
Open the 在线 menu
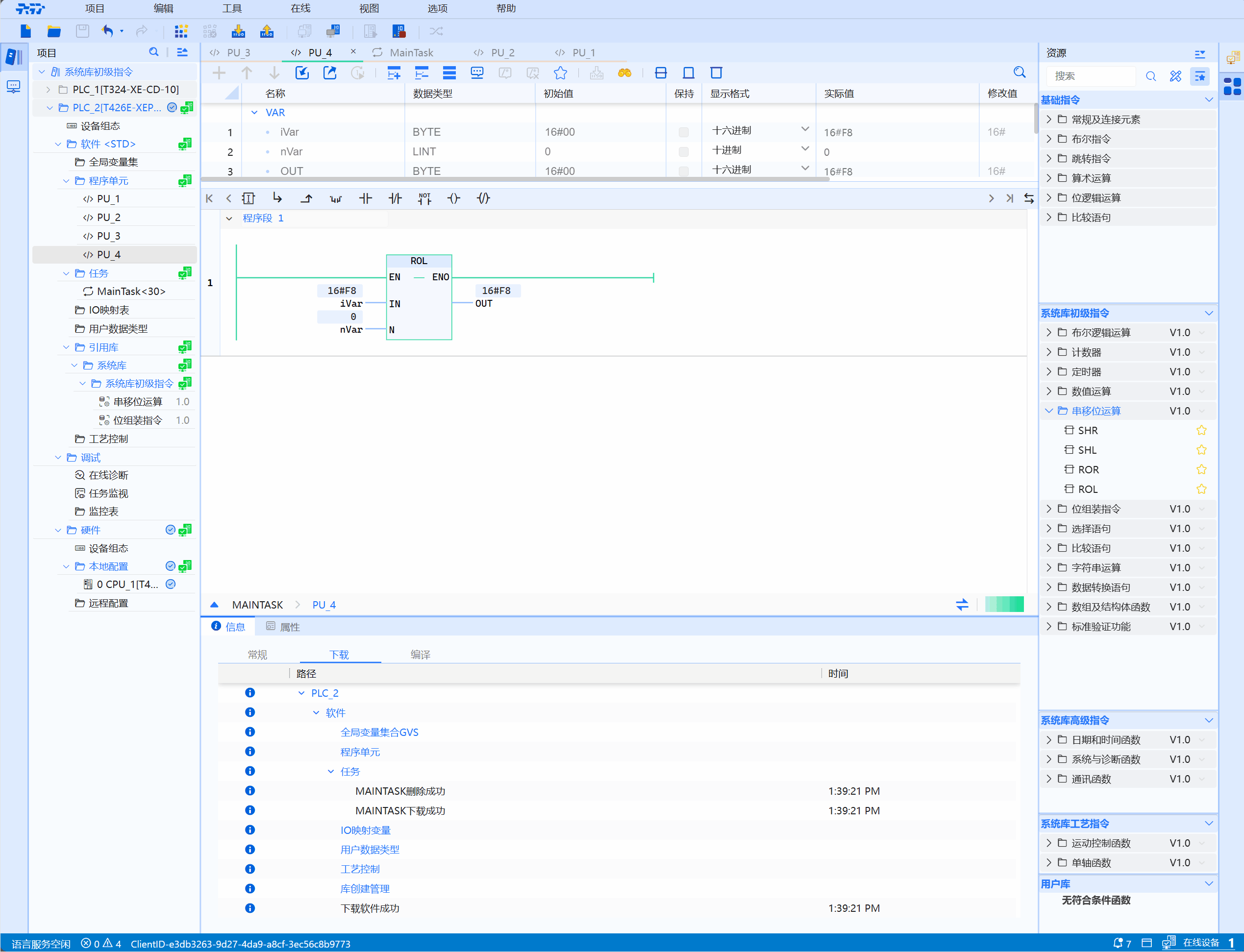tap(300, 8)
